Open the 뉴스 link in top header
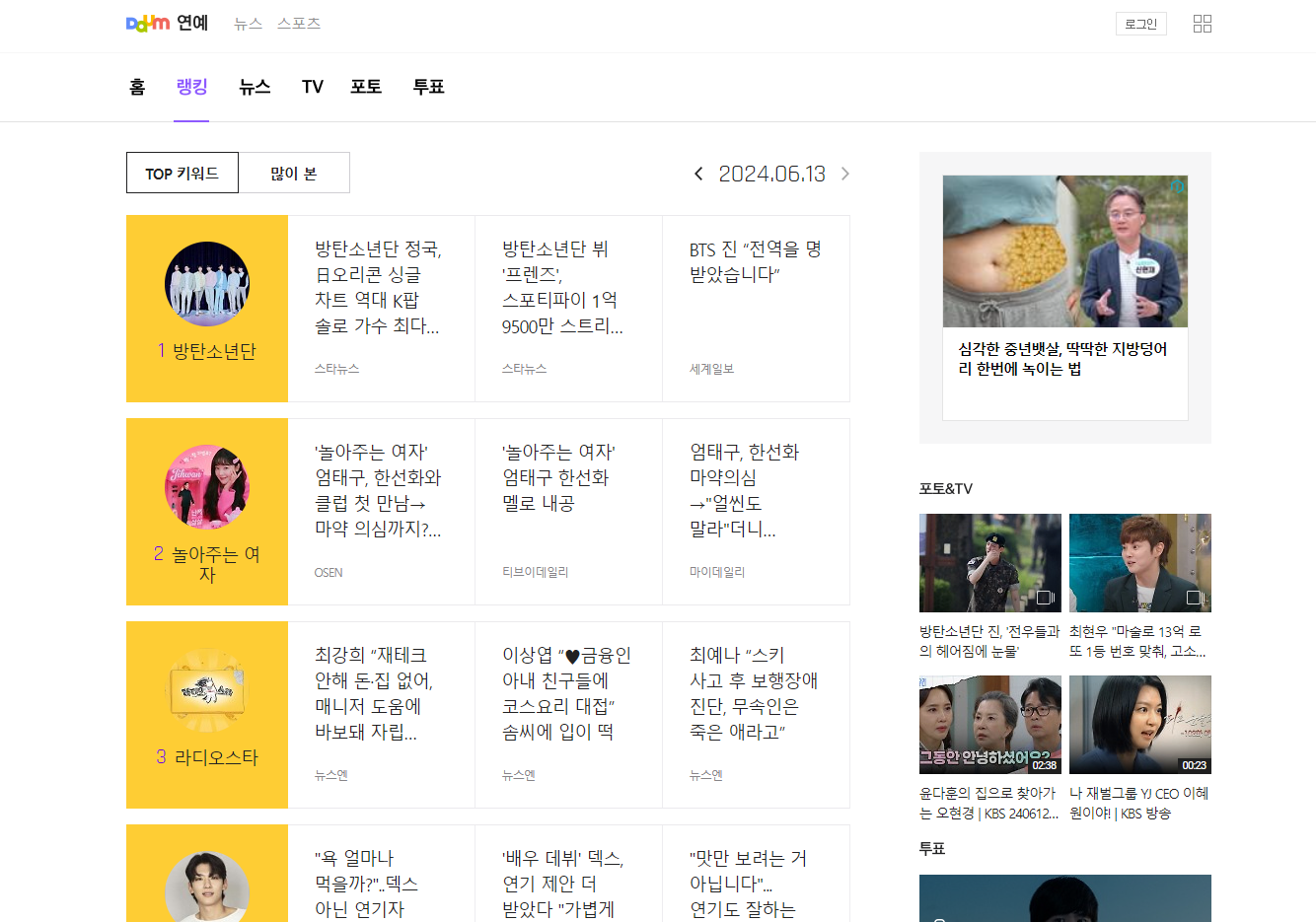The image size is (1316, 922). pyautogui.click(x=248, y=24)
